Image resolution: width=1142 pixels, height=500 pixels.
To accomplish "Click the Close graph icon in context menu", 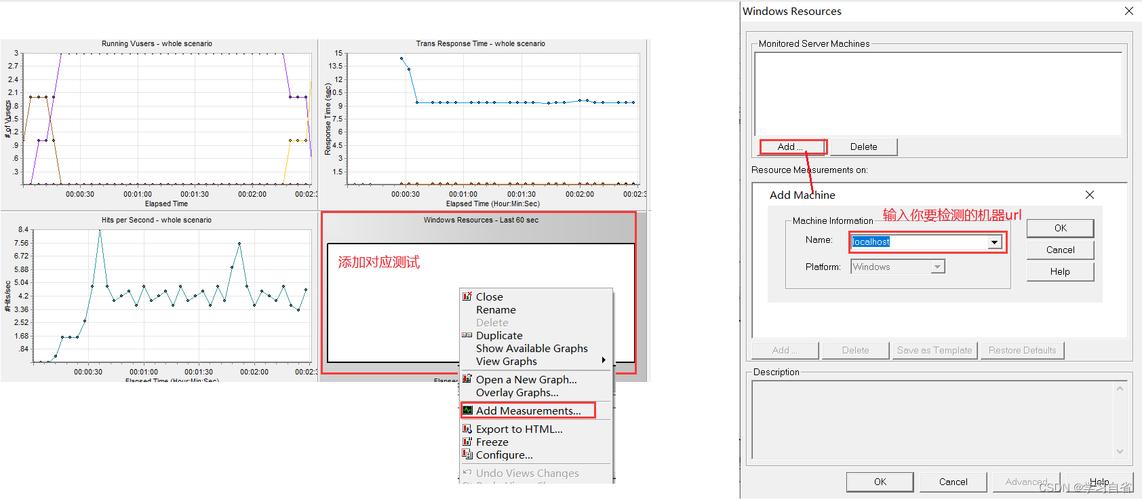I will (467, 297).
